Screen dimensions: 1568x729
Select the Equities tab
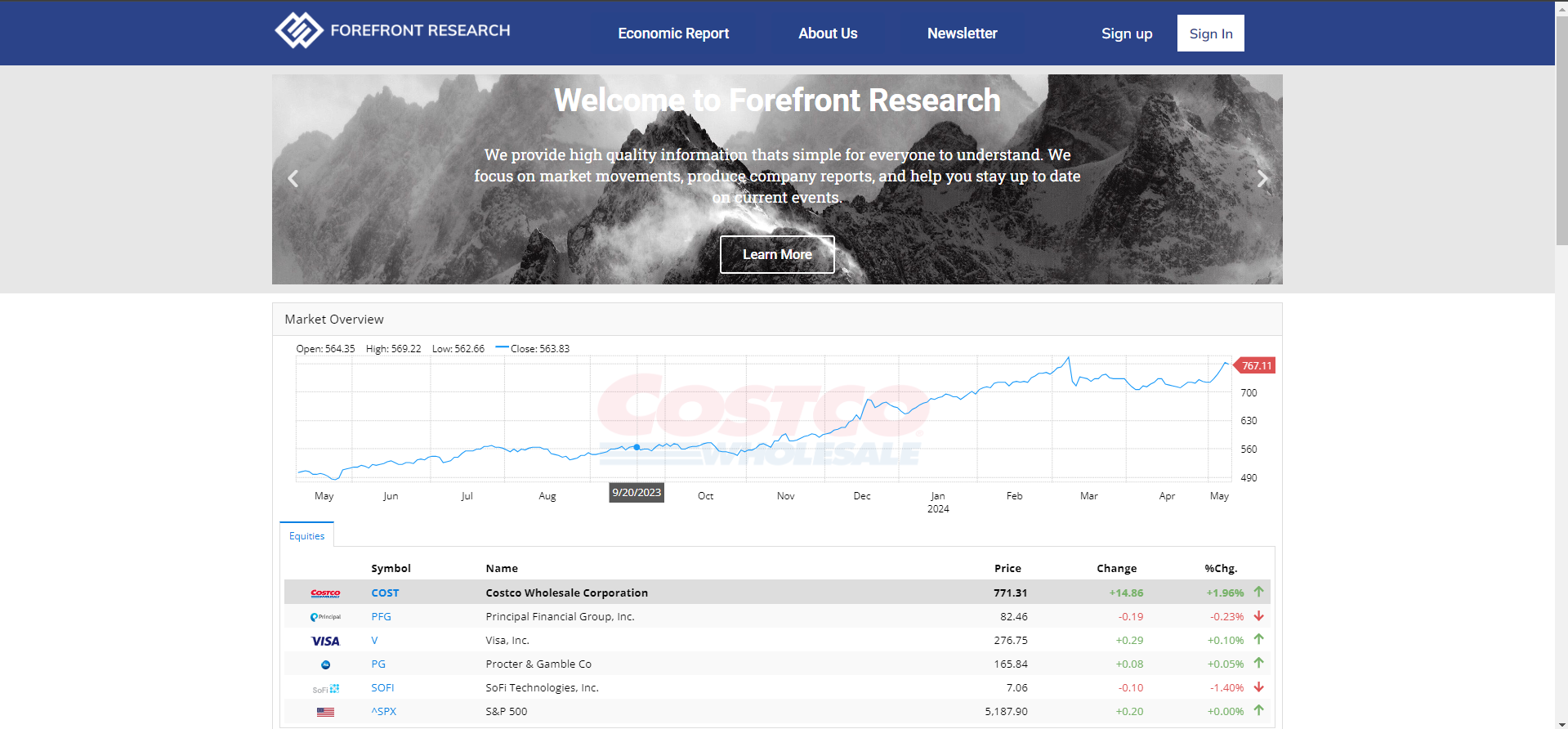click(x=306, y=536)
